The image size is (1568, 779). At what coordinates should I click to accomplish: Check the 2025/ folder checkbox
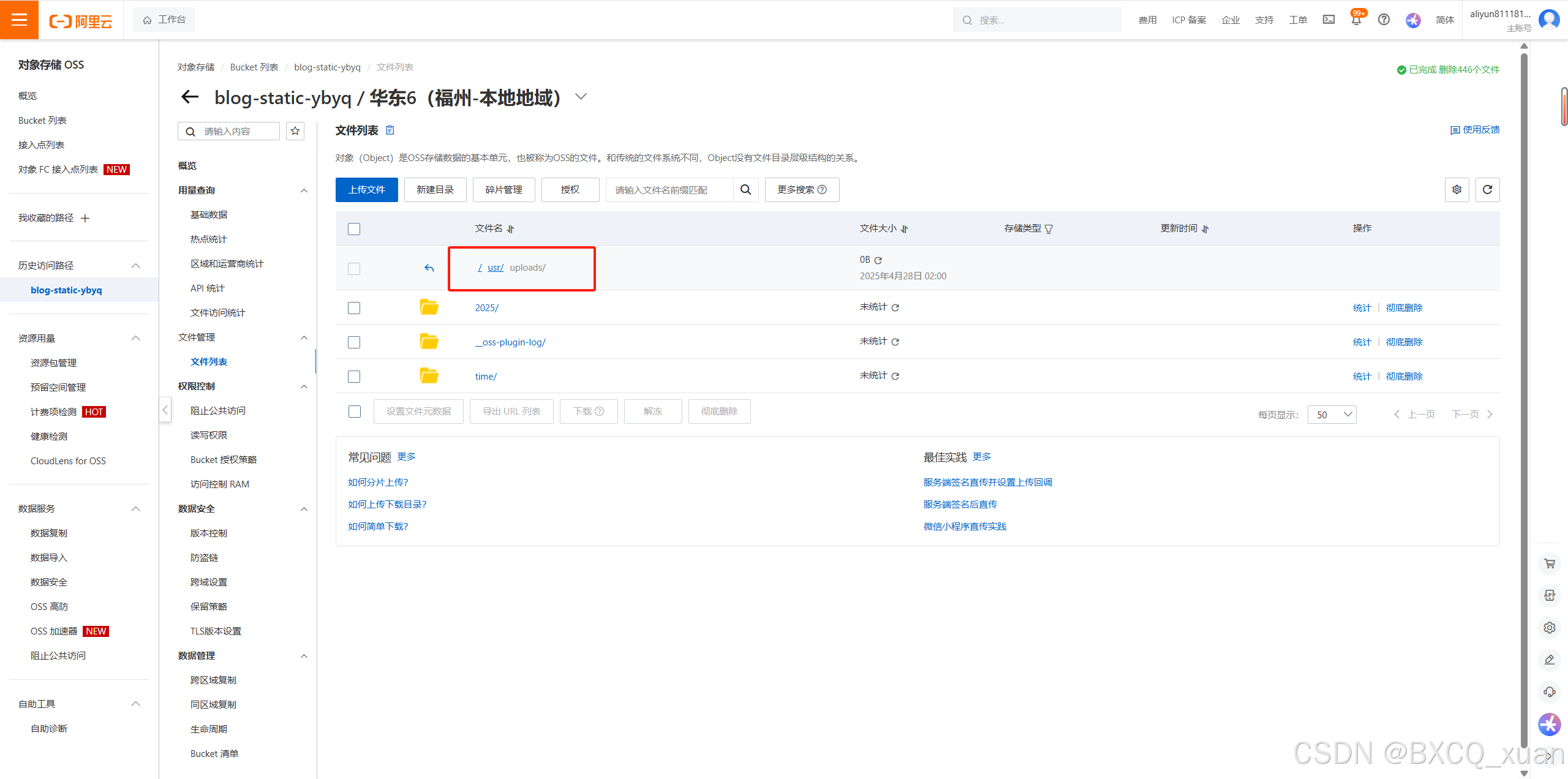coord(354,308)
